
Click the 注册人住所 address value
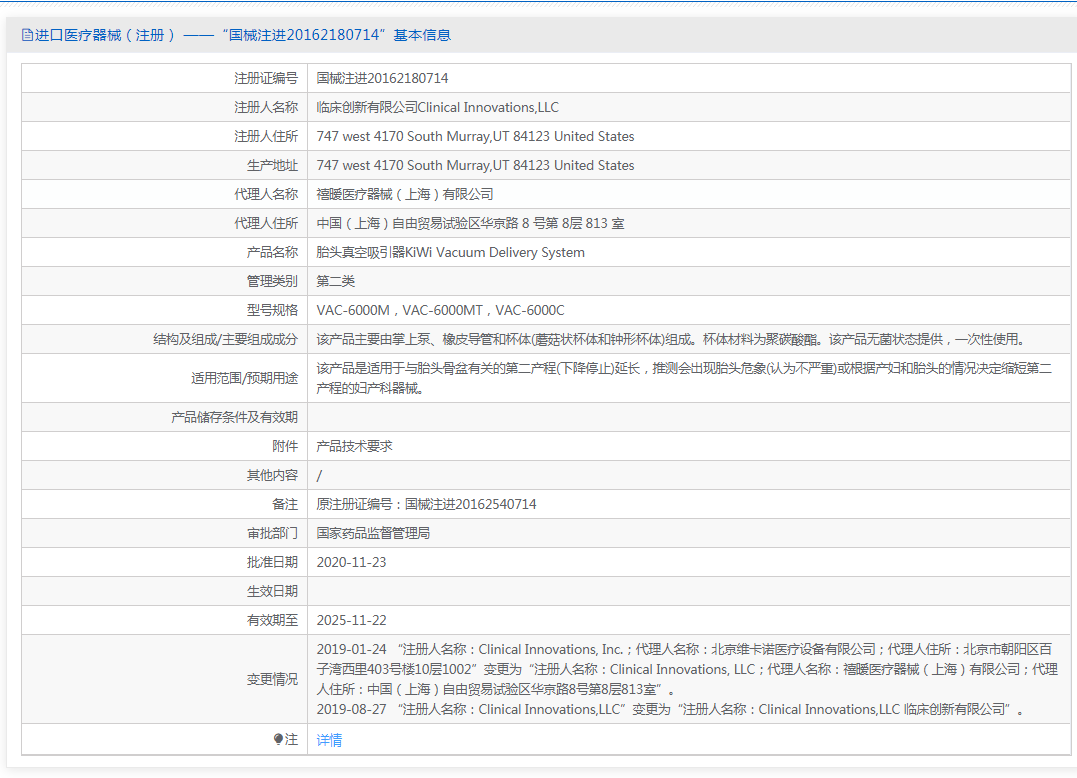pyautogui.click(x=475, y=136)
